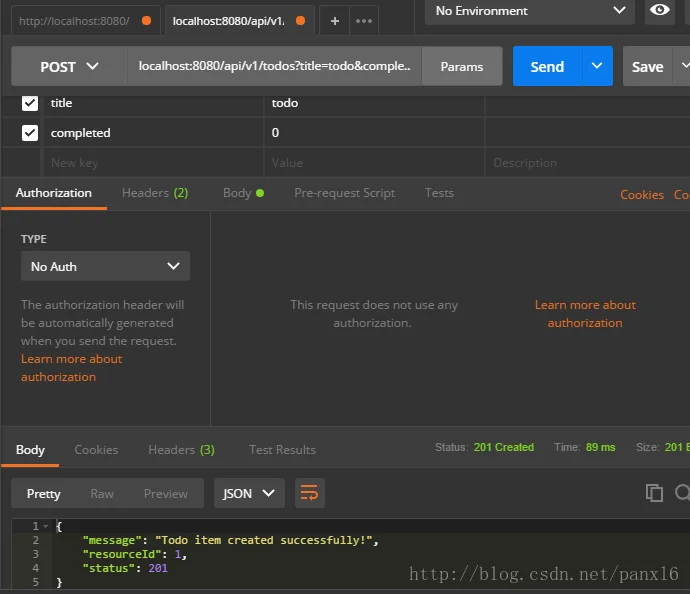The image size is (690, 594).
Task: Click the 201 Created status text
Action: point(503,447)
